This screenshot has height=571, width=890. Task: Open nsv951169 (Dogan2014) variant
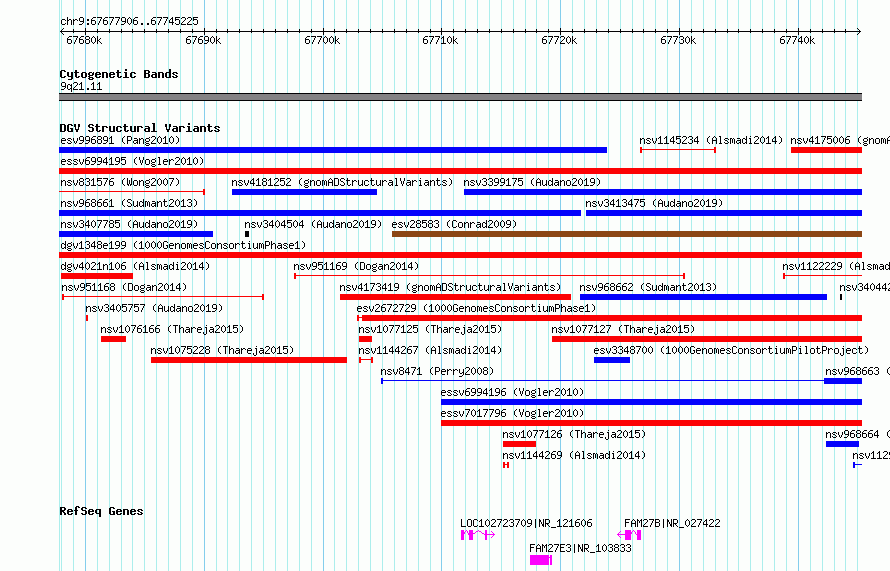356,266
